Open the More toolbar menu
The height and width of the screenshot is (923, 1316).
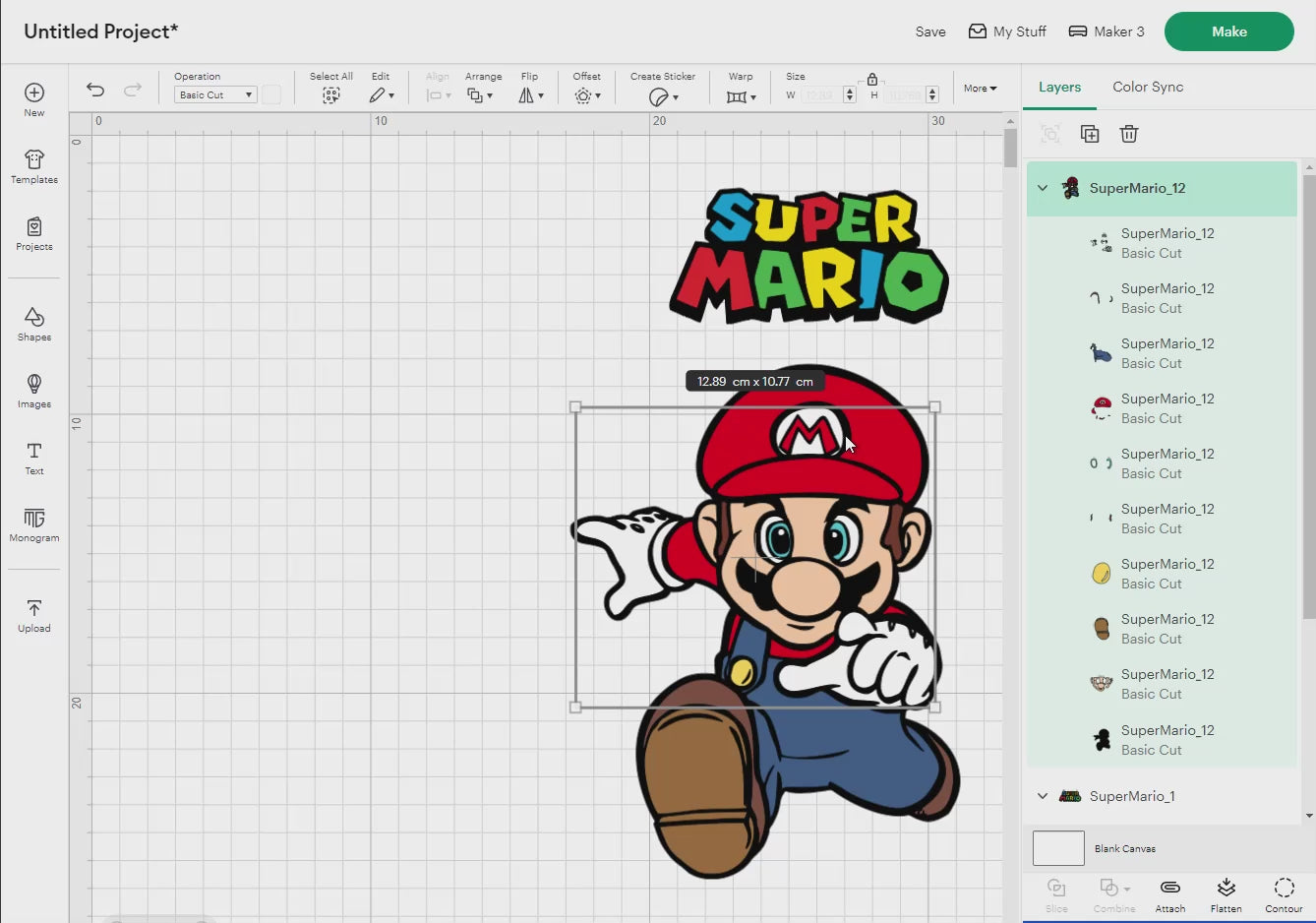[x=981, y=89]
